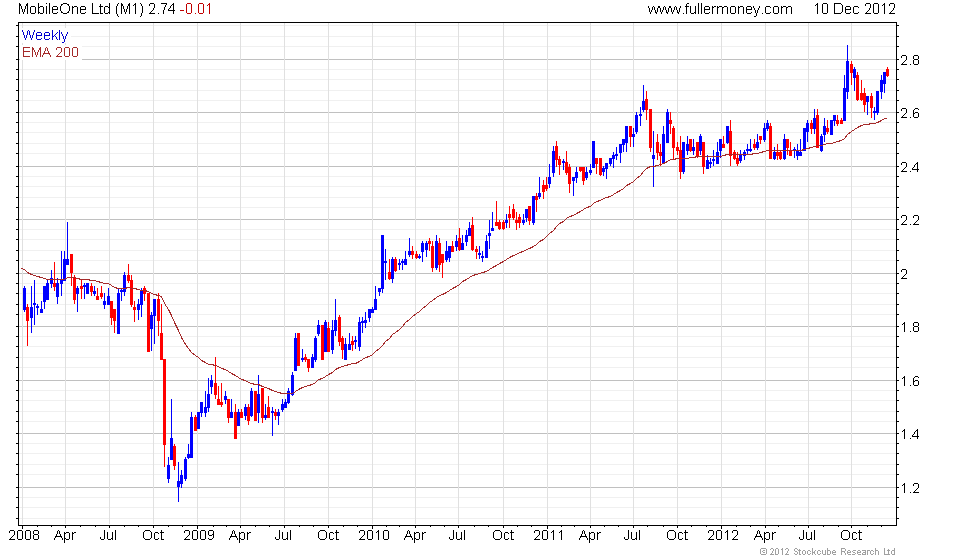Click the 2 price axis label
This screenshot has width=980, height=560.
click(904, 274)
